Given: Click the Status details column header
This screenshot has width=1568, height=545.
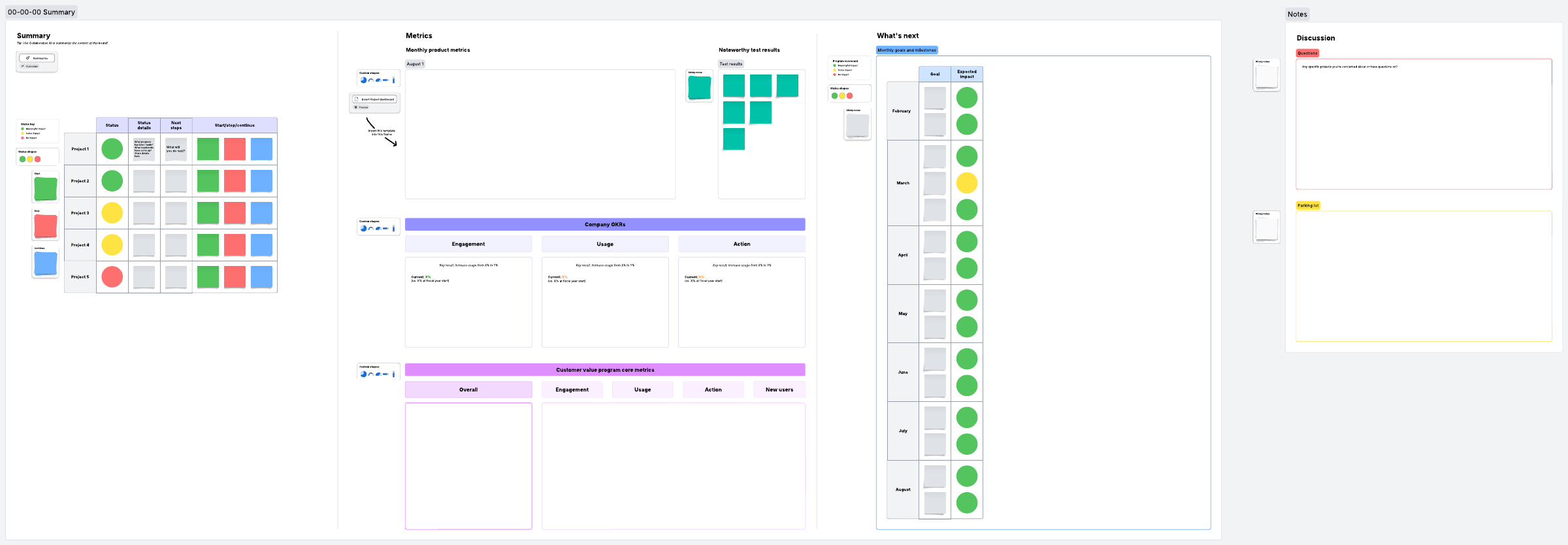Looking at the screenshot, I should click(144, 125).
